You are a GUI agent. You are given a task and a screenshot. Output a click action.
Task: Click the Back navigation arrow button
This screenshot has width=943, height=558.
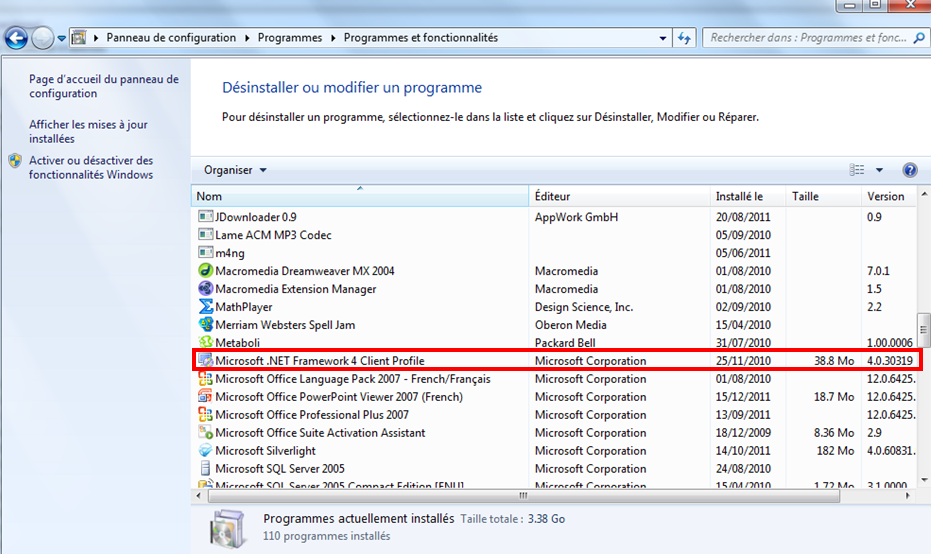pos(16,38)
